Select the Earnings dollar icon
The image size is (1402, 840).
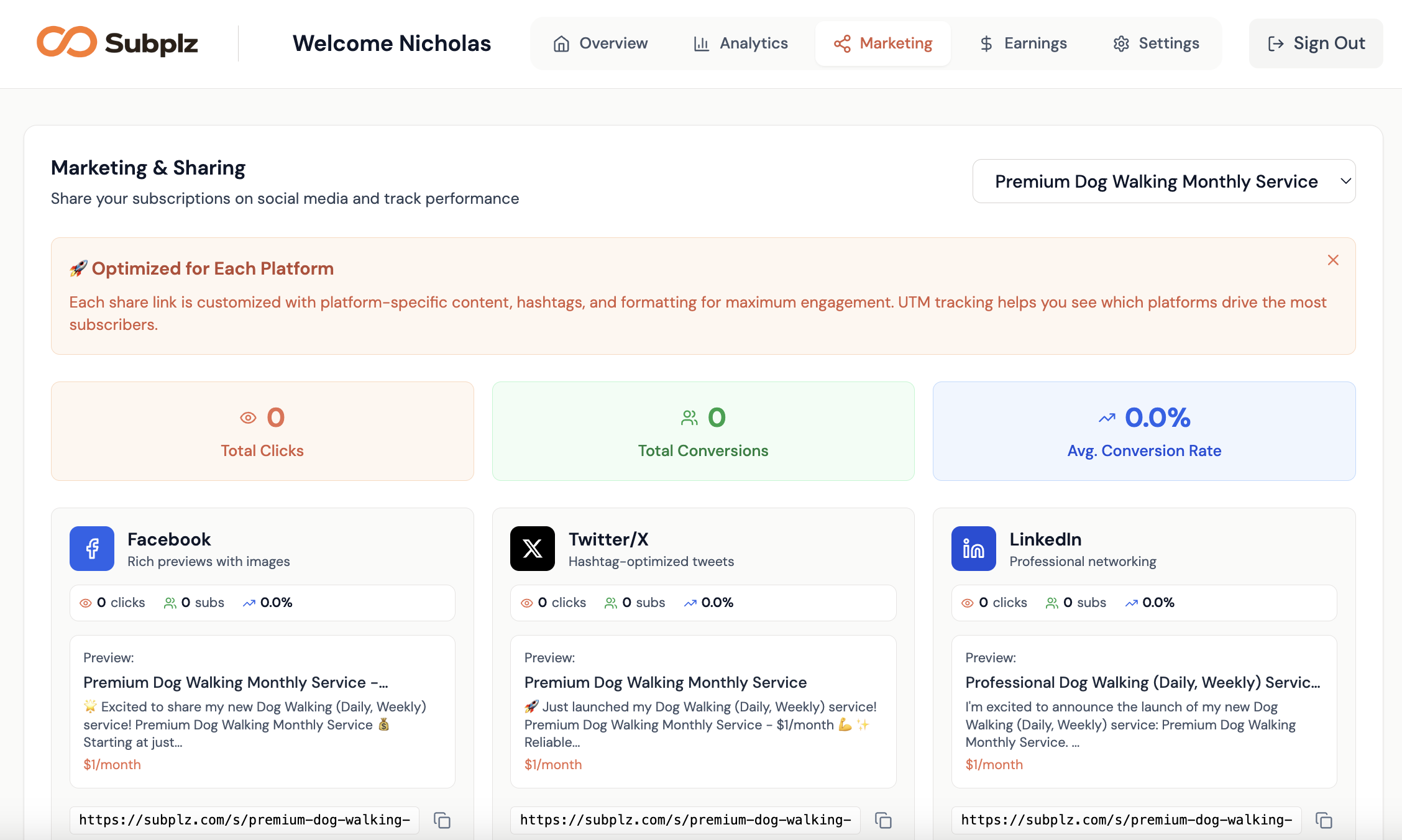(x=986, y=43)
